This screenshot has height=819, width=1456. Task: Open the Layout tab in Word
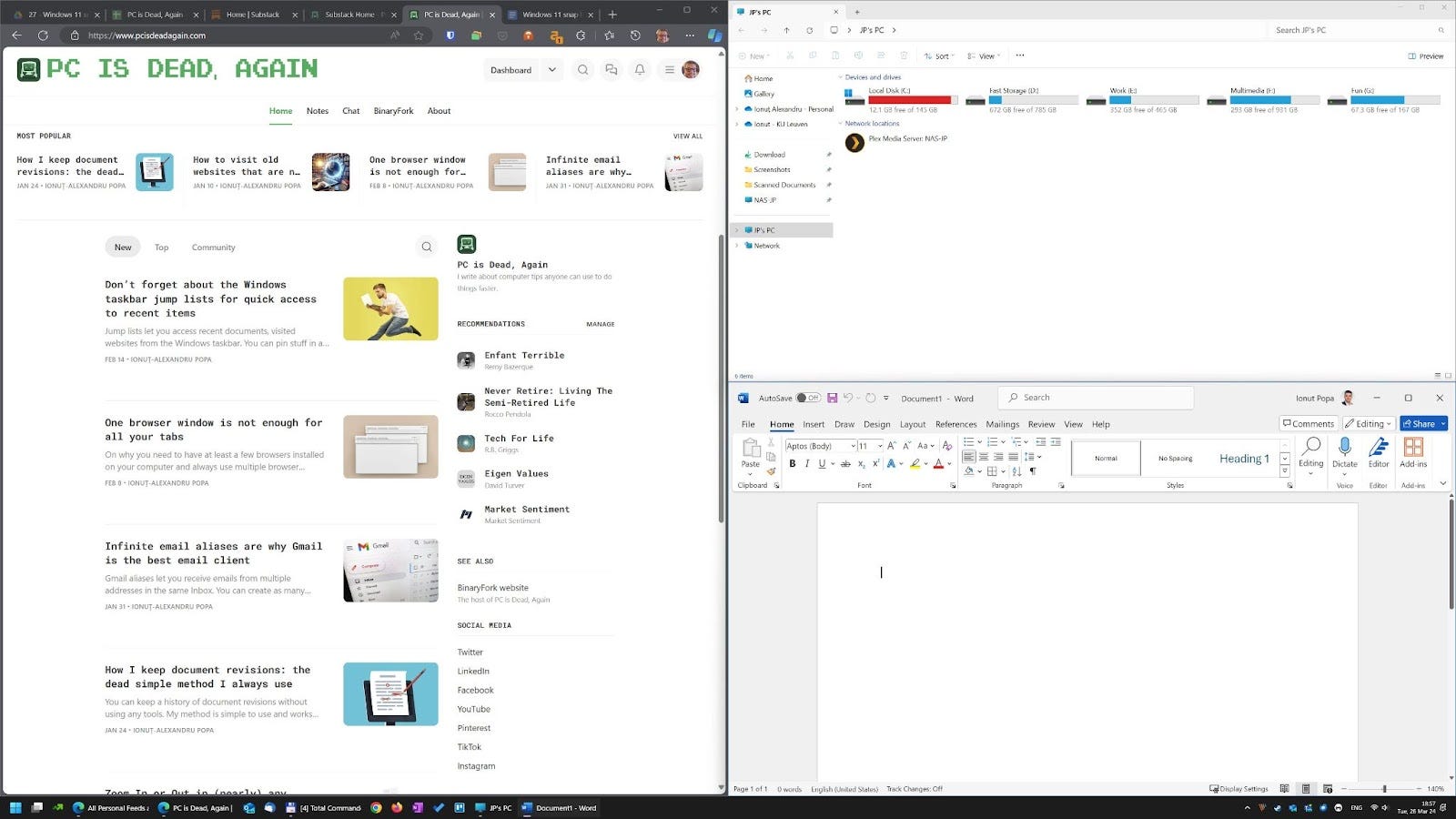pyautogui.click(x=913, y=424)
